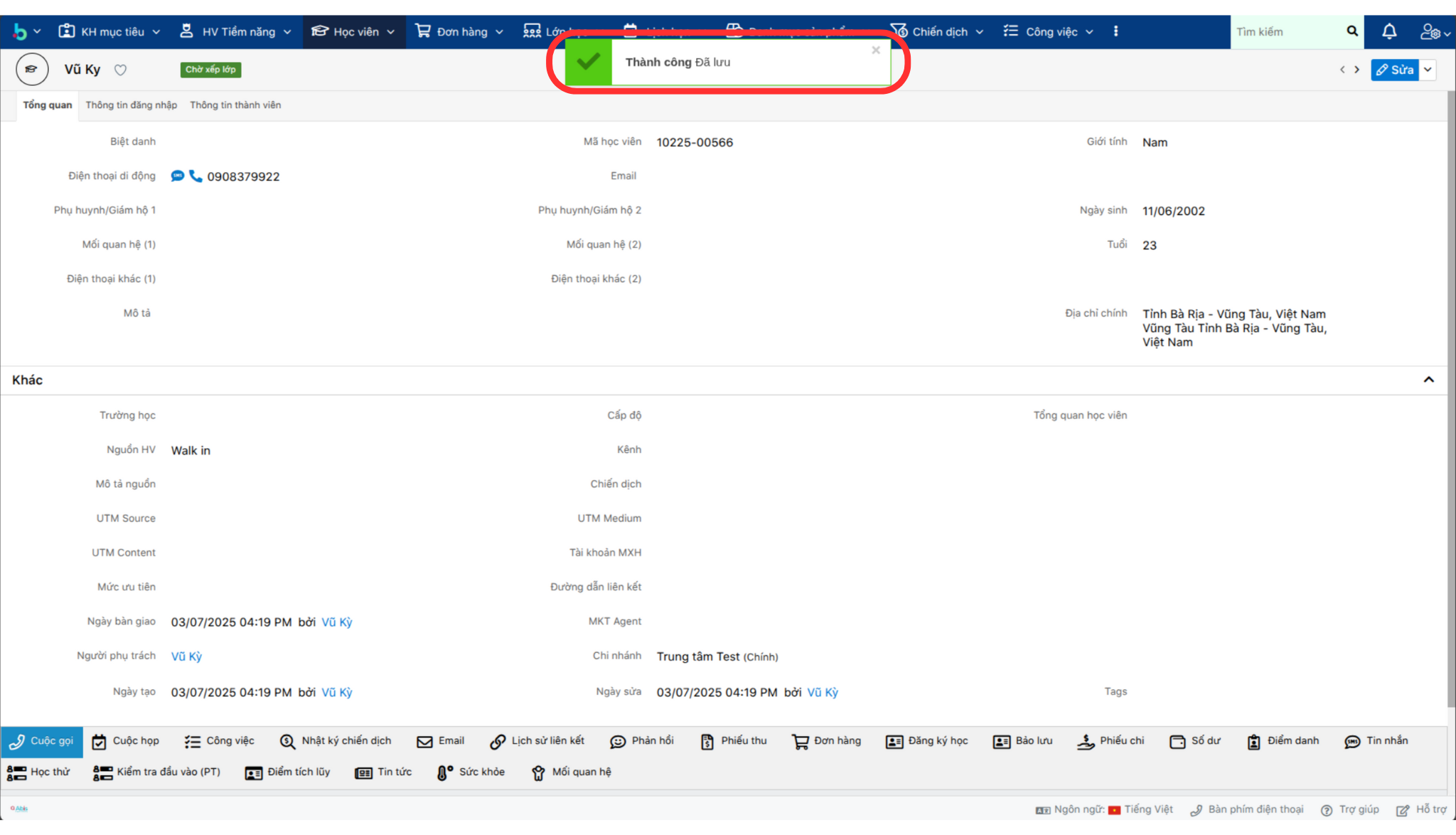Open Vũ Kỳ link in Người phụ trách
Image resolution: width=1456 pixels, height=835 pixels.
tap(186, 656)
